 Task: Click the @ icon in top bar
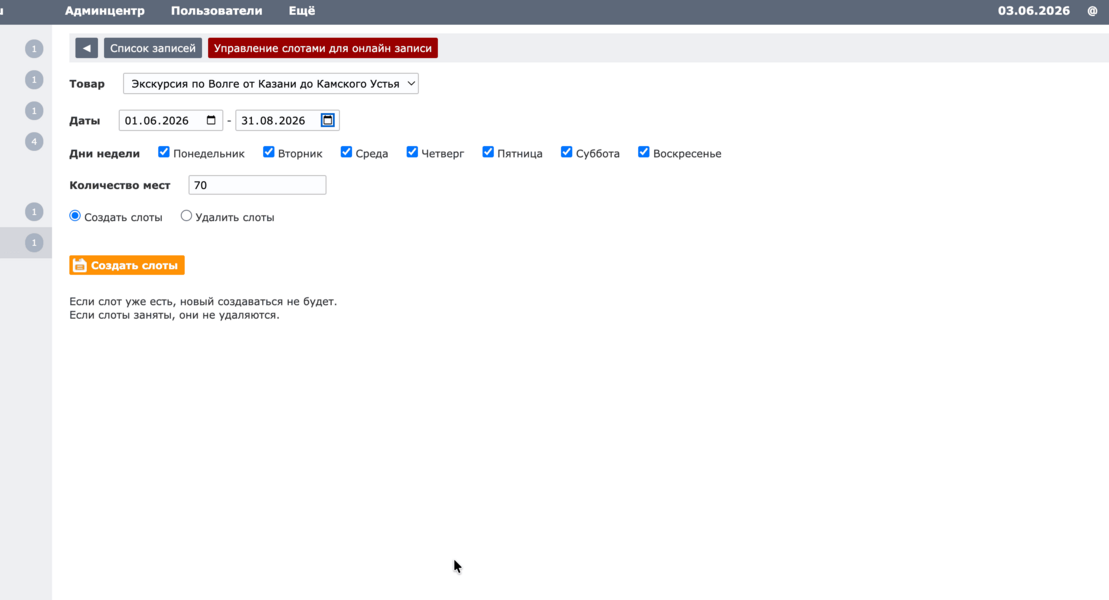[1092, 11]
